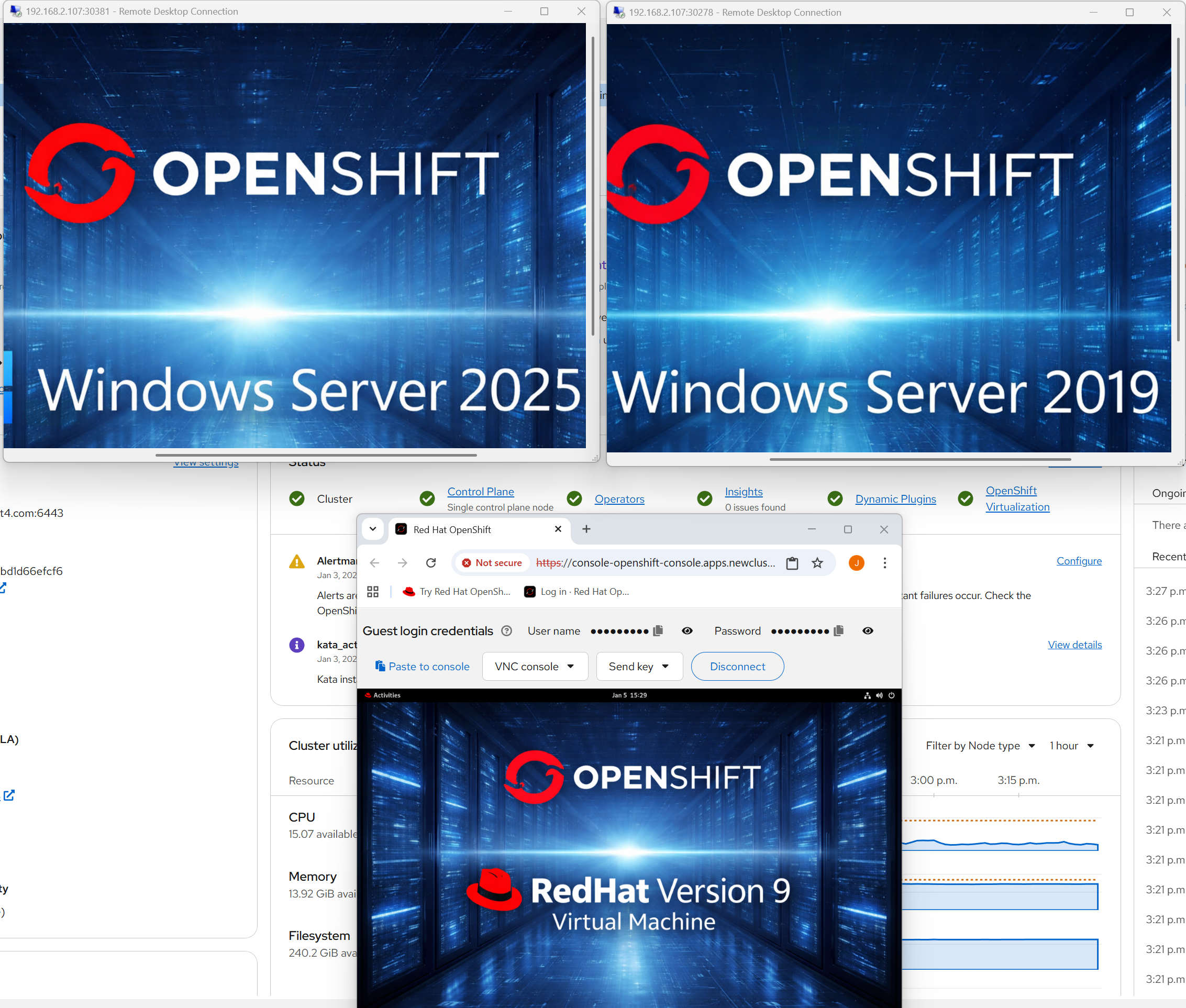Click the horizontal scrollbar in Server 2025 RDP window
1186x1008 pixels.
pos(316,456)
